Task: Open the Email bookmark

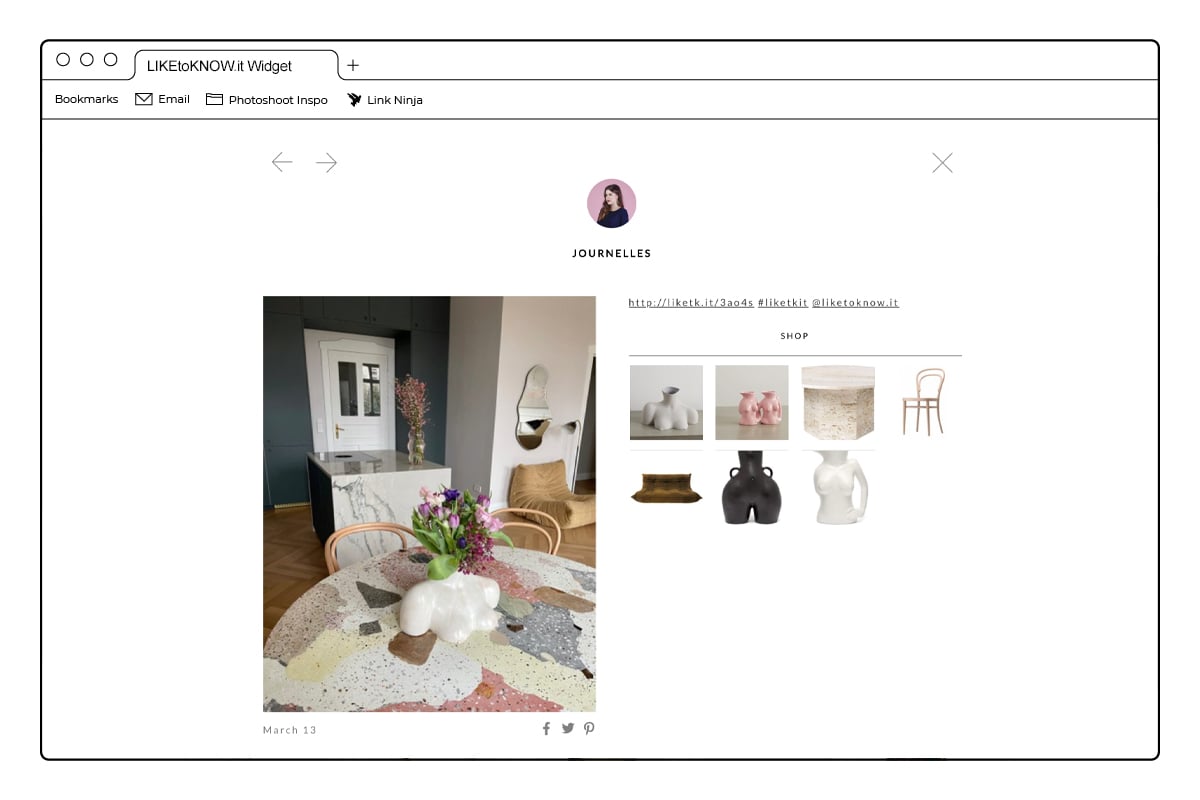Action: click(x=162, y=99)
